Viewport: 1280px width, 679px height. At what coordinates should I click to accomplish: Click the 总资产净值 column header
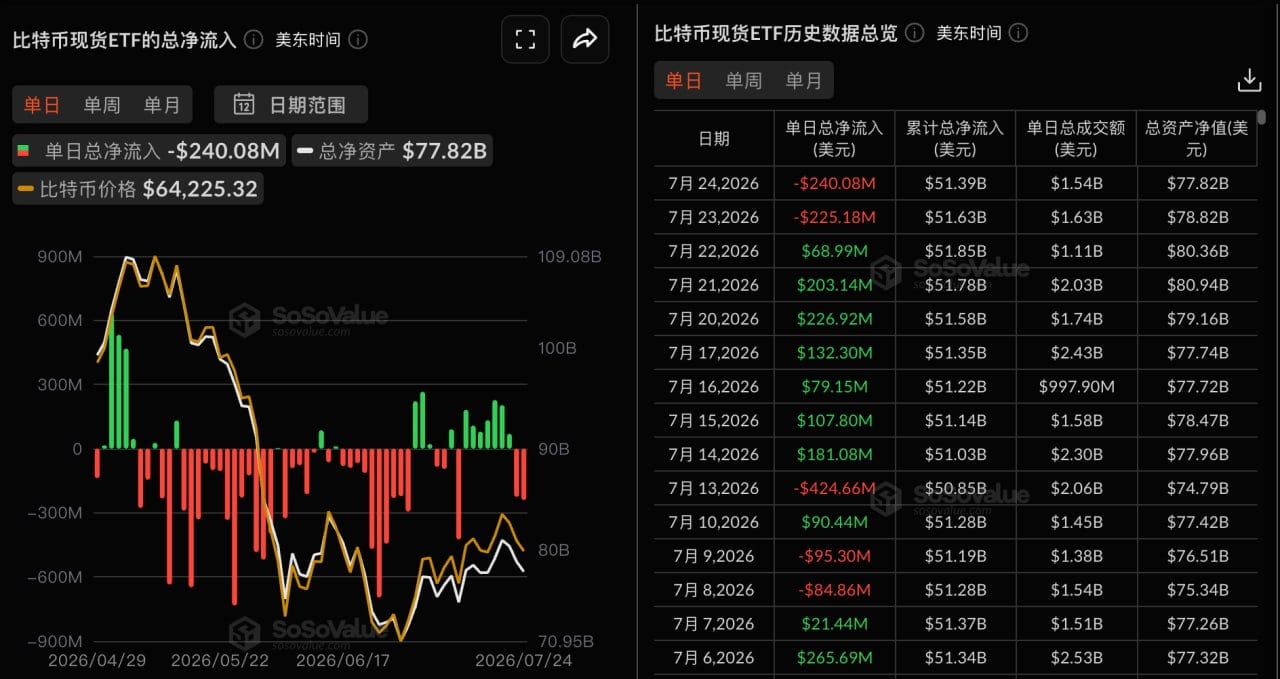click(1197, 138)
